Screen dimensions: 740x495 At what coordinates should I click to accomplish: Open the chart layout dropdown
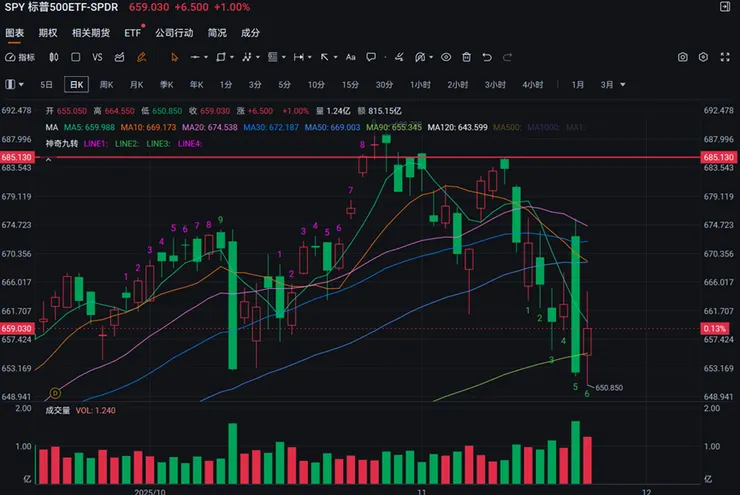tap(15, 85)
